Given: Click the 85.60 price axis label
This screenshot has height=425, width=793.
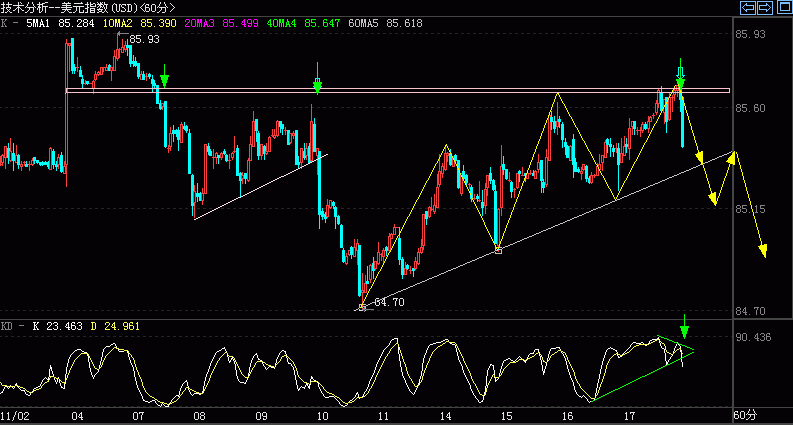Looking at the screenshot, I should 751,108.
